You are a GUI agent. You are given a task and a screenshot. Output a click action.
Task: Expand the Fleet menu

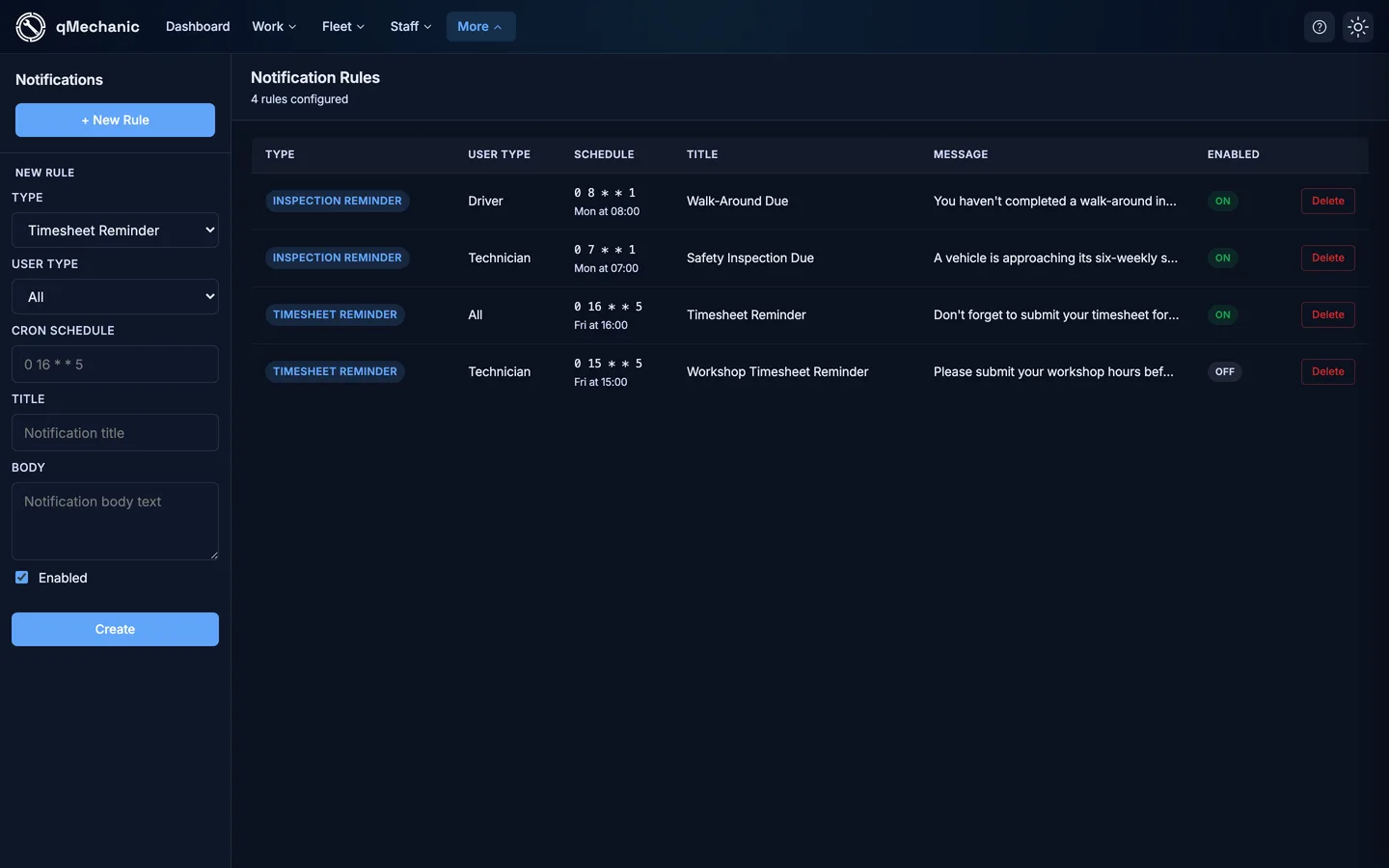[343, 27]
